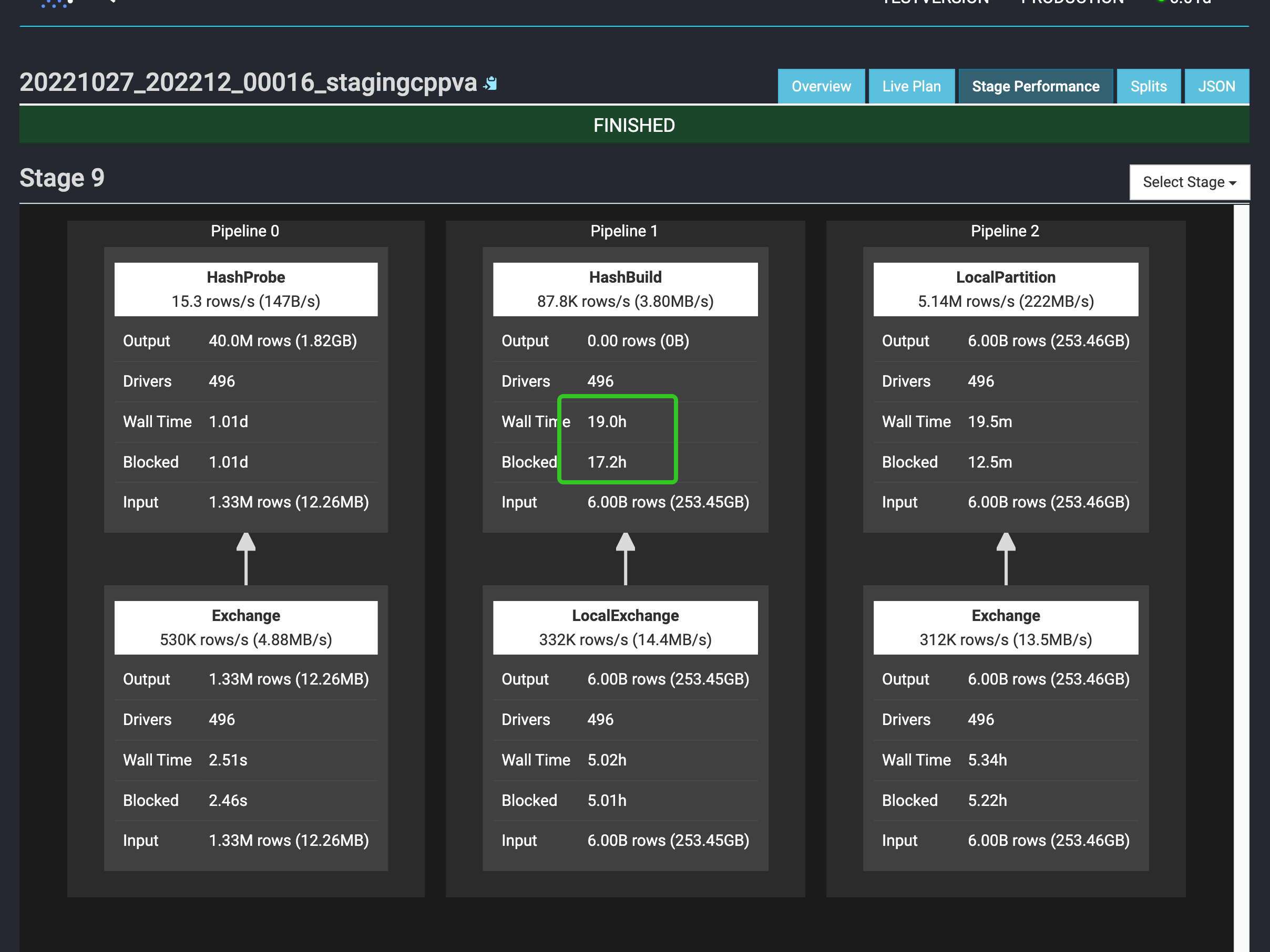View the Splits tab
1270x952 pixels.
pos(1148,86)
